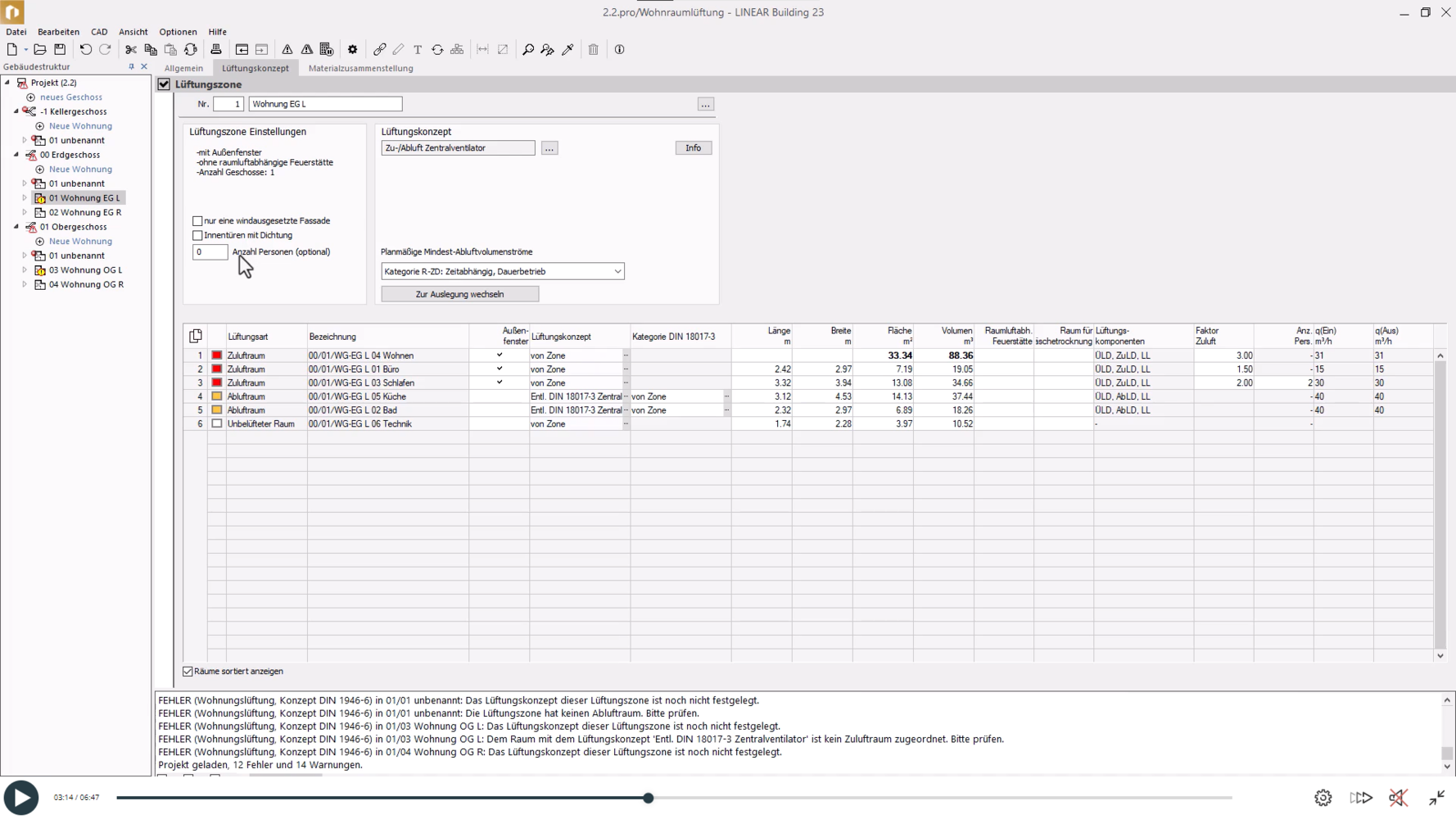
Task: Switch to the Materialzusammenstellung tab
Action: point(360,69)
